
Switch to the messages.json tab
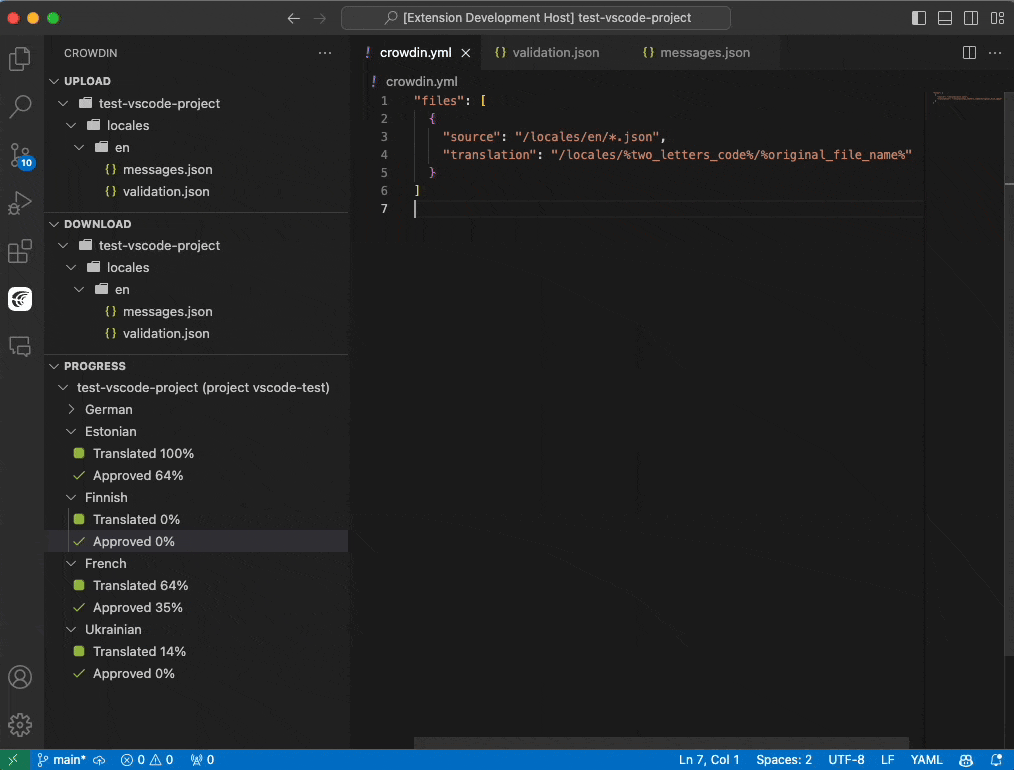704,53
